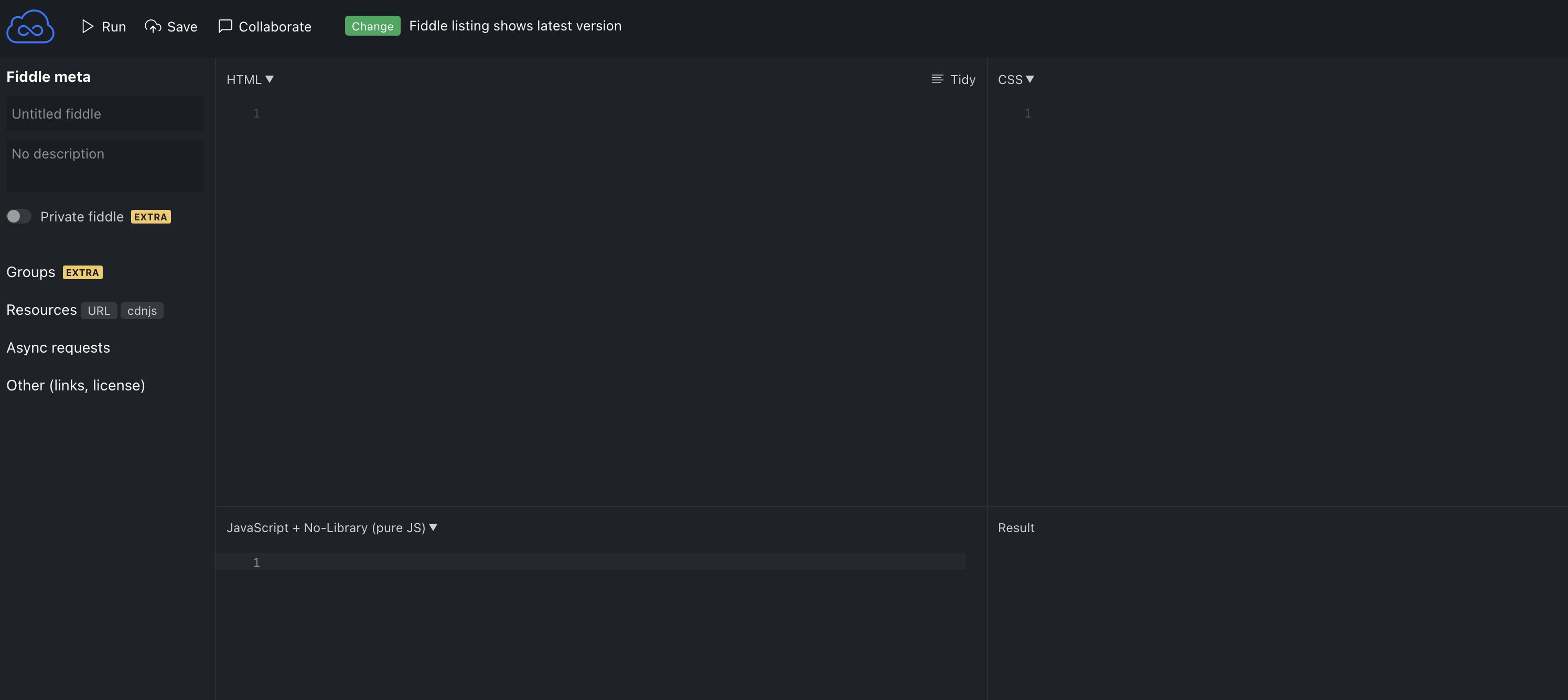Image resolution: width=1568 pixels, height=700 pixels.
Task: Click the No description text area
Action: pyautogui.click(x=105, y=165)
